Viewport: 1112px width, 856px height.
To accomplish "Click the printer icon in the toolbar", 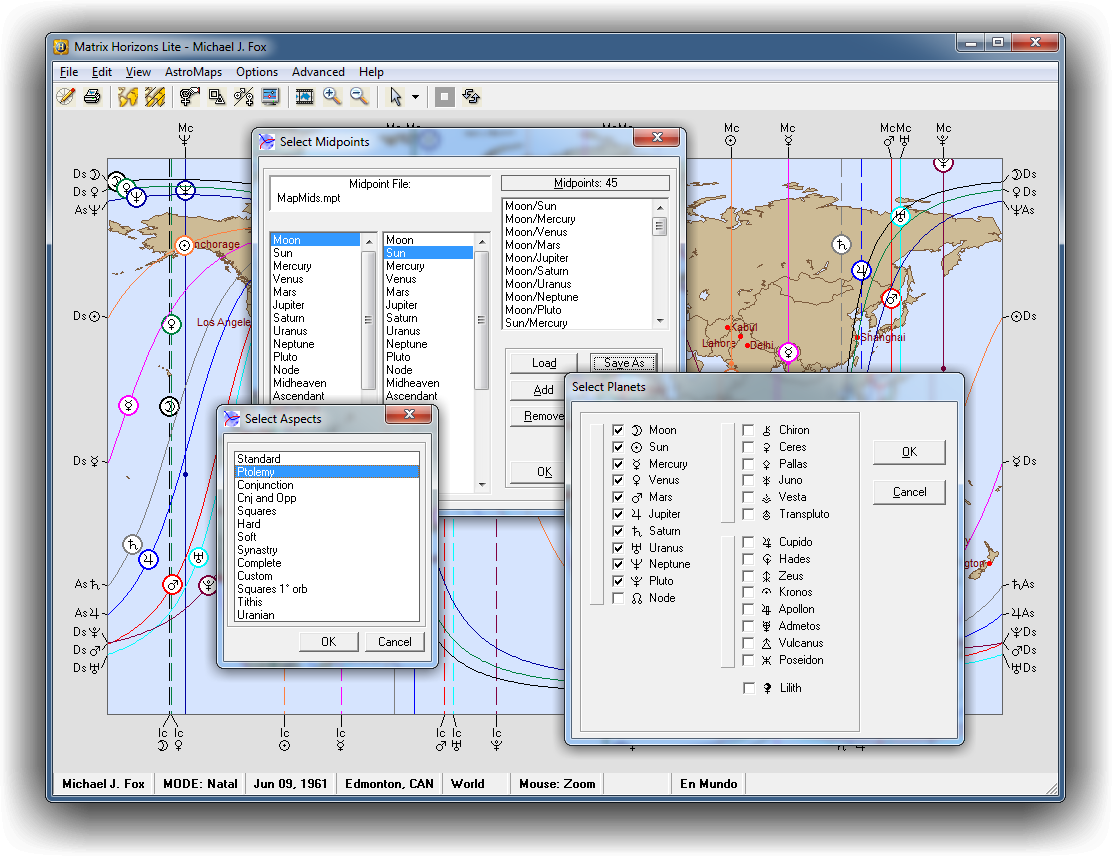I will tap(92, 97).
